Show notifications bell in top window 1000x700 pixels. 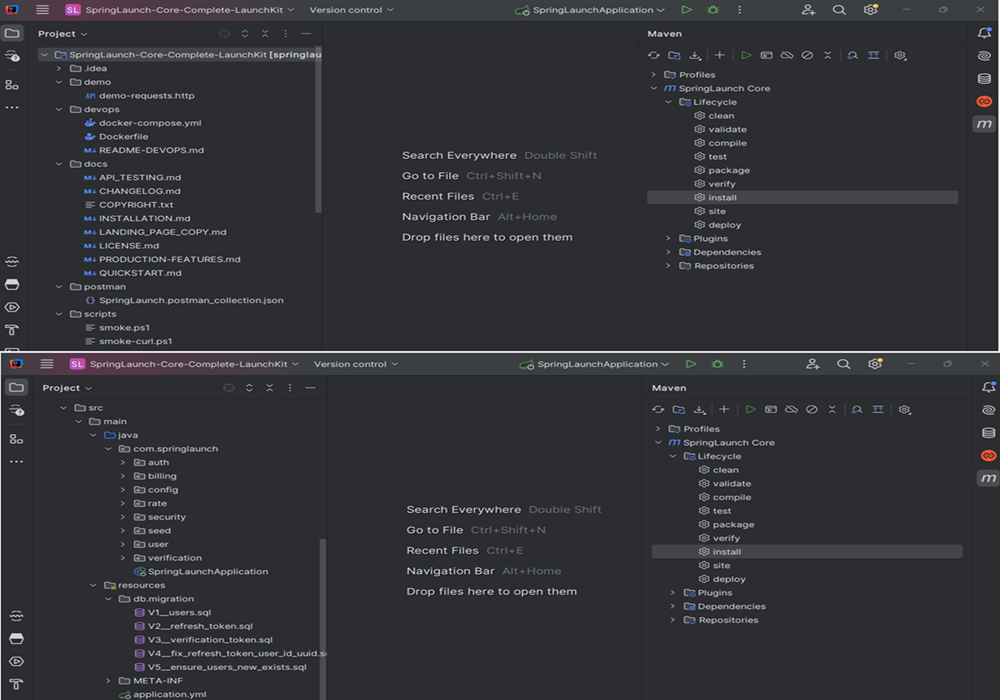[984, 33]
